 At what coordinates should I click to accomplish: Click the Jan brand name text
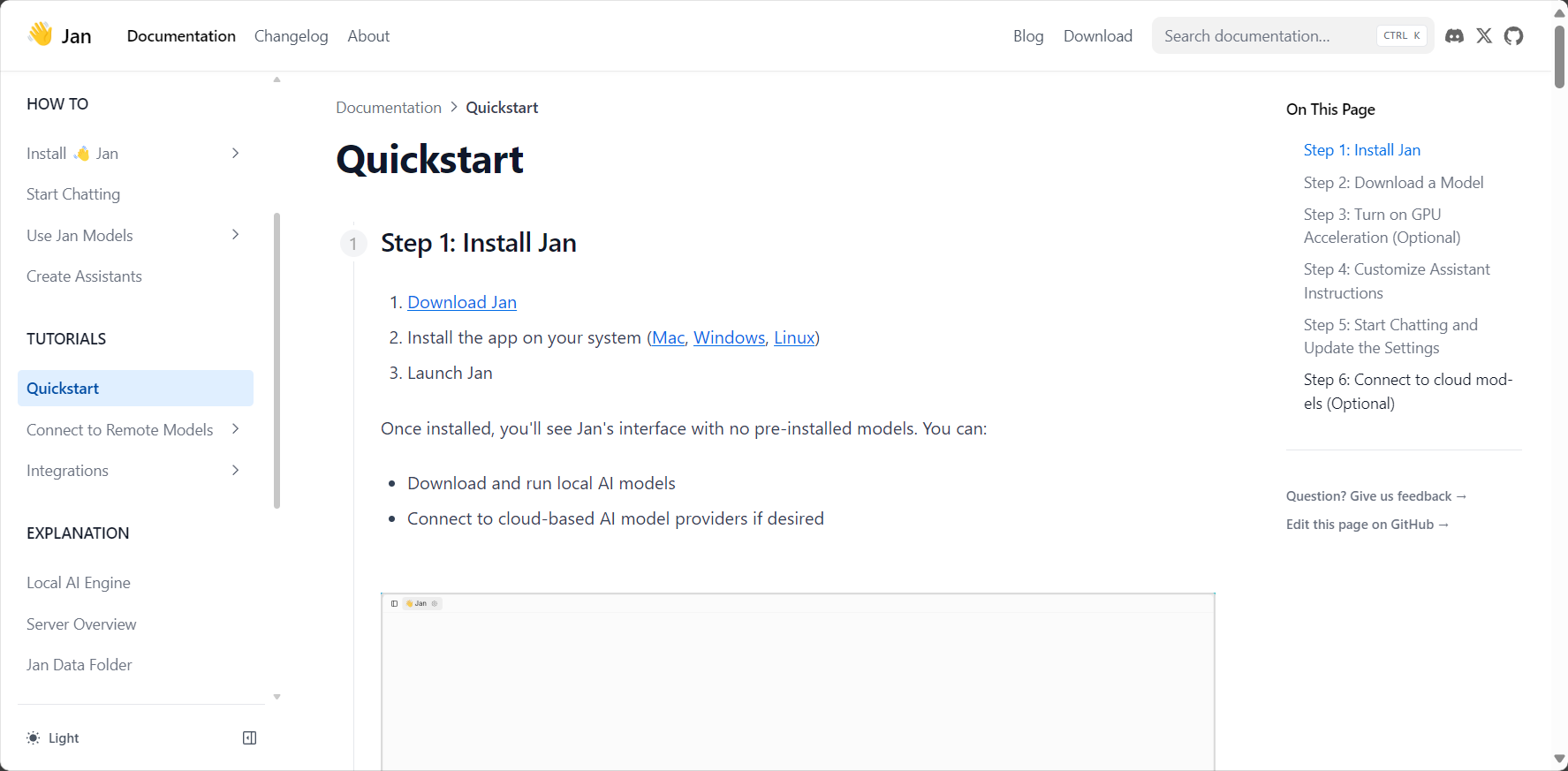click(76, 36)
